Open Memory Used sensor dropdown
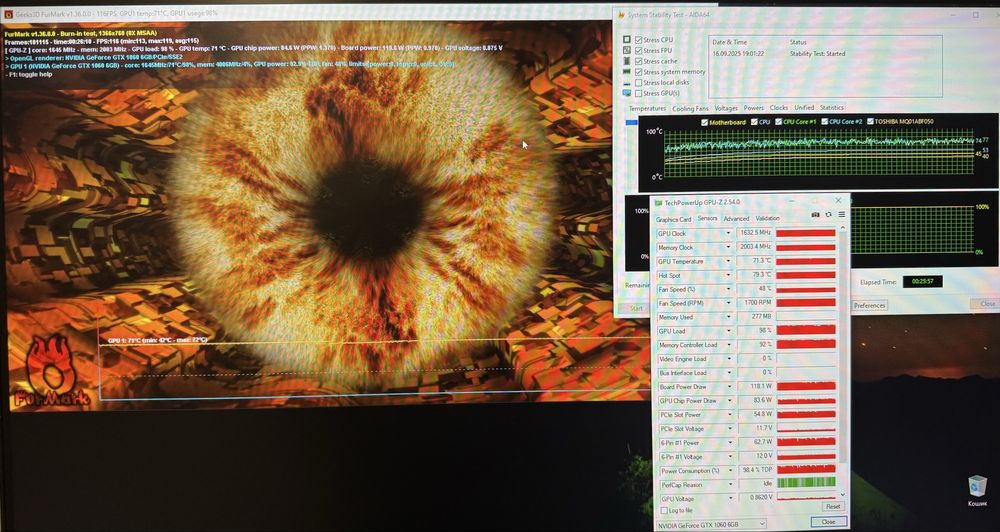The height and width of the screenshot is (532, 1000). 728,317
